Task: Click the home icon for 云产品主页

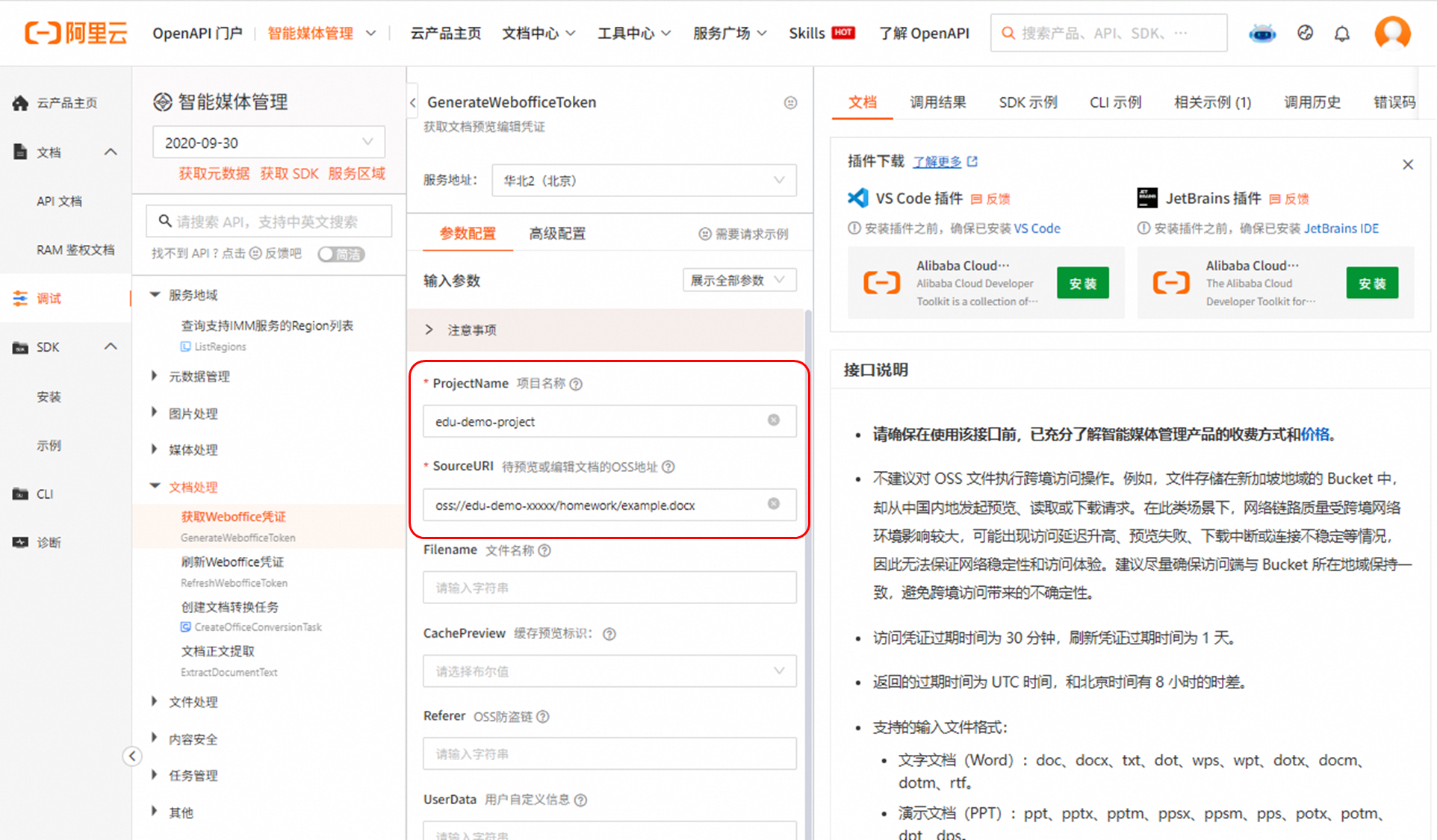Action: 21,103
